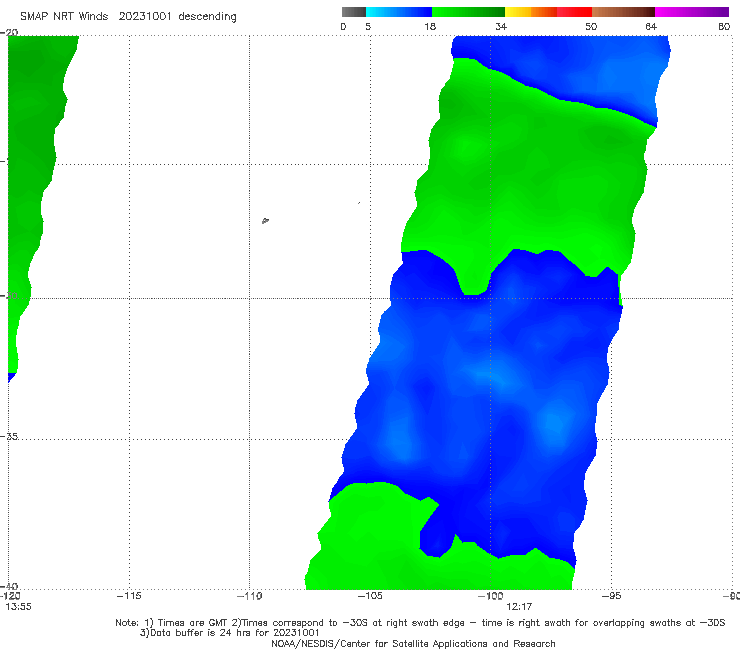The height and width of the screenshot is (650, 740).
Task: Click the '-105' longitude axis label
Action: (370, 596)
